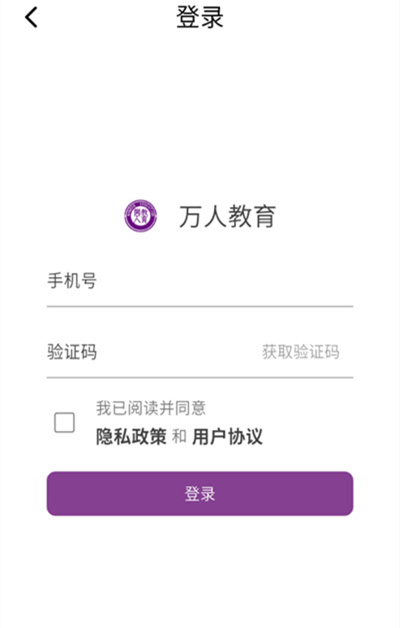Focus the 验证码 verification code field
The width and height of the screenshot is (400, 628).
[x=152, y=352]
